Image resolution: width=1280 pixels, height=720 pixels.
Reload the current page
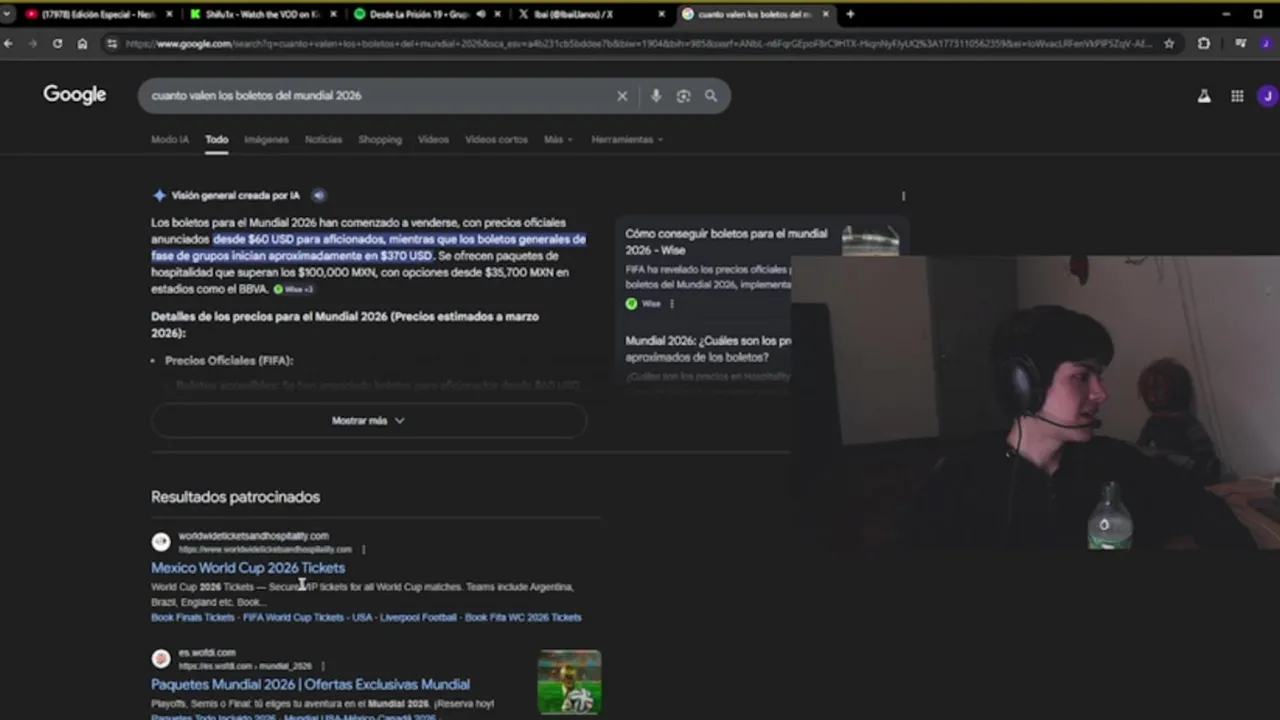57,44
